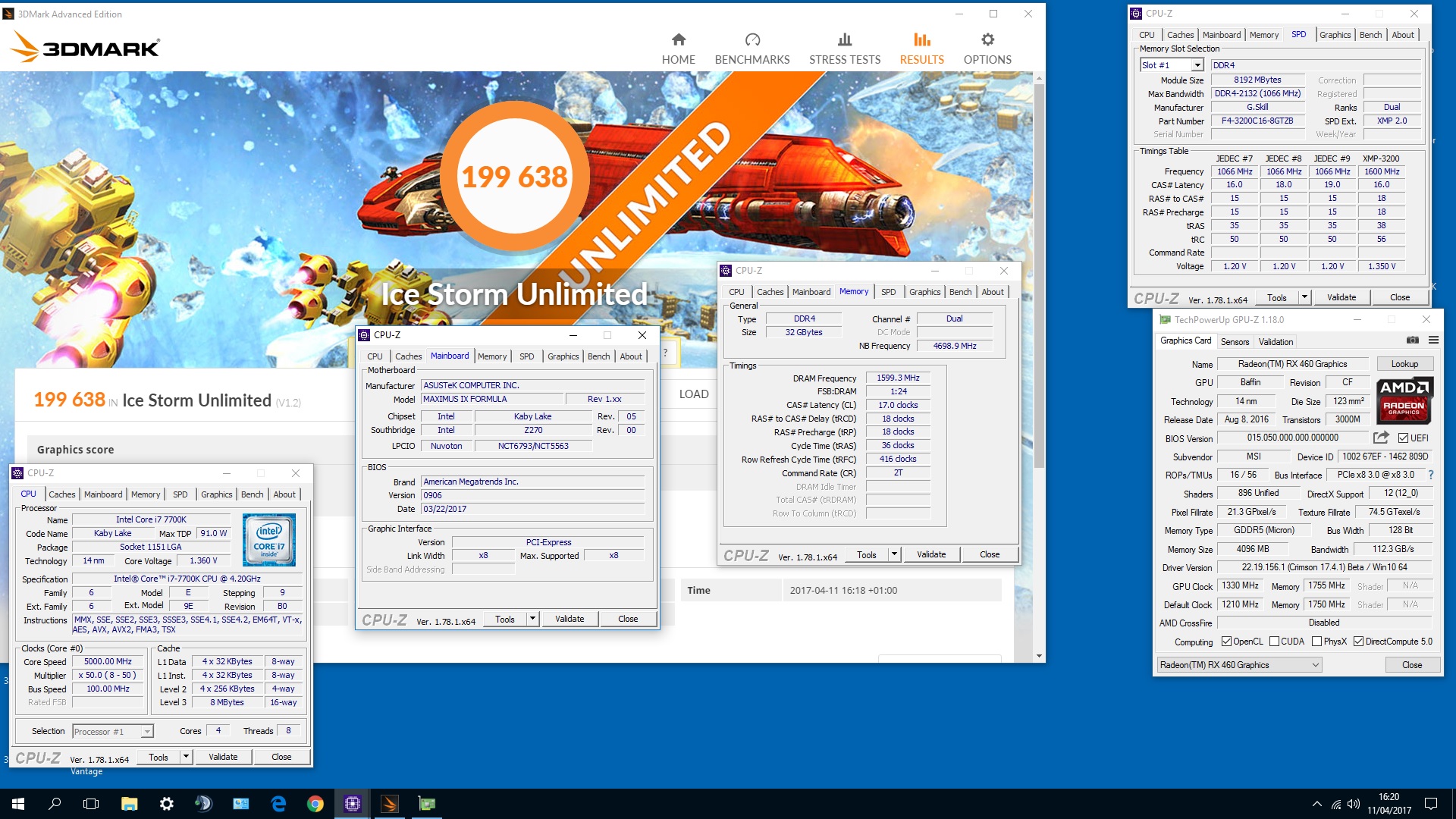
Task: Switch to GPU-Z via taskbar icon
Action: 427,804
